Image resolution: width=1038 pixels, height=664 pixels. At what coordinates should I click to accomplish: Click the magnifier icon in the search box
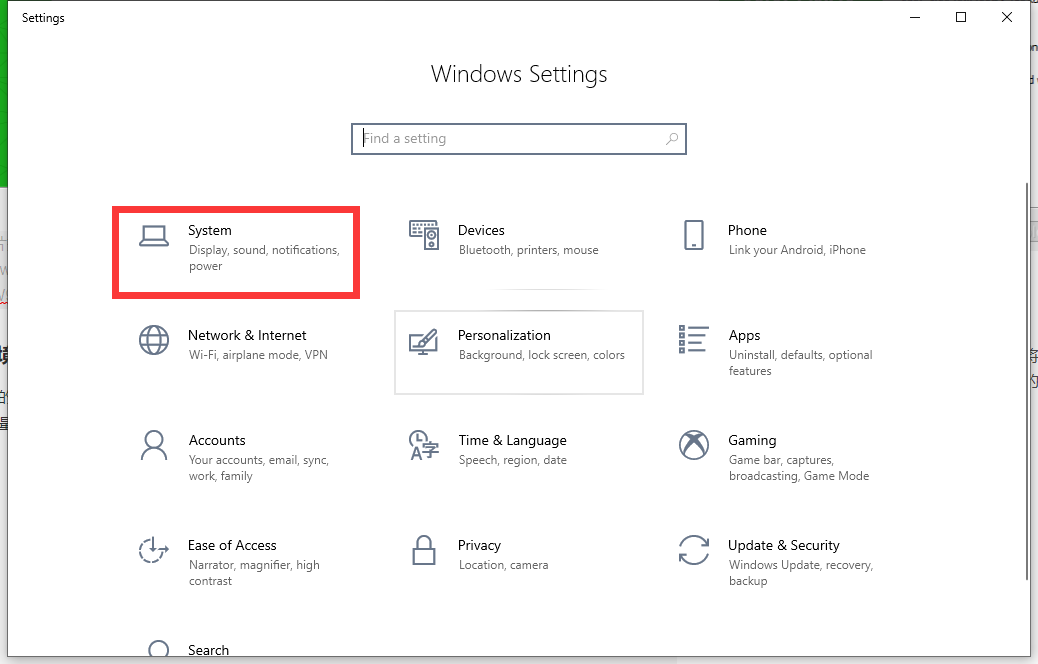[x=672, y=138]
